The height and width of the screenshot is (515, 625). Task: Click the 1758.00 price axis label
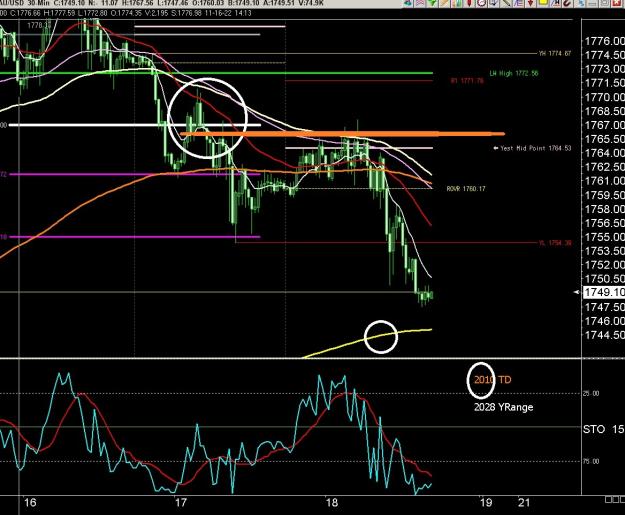click(604, 209)
